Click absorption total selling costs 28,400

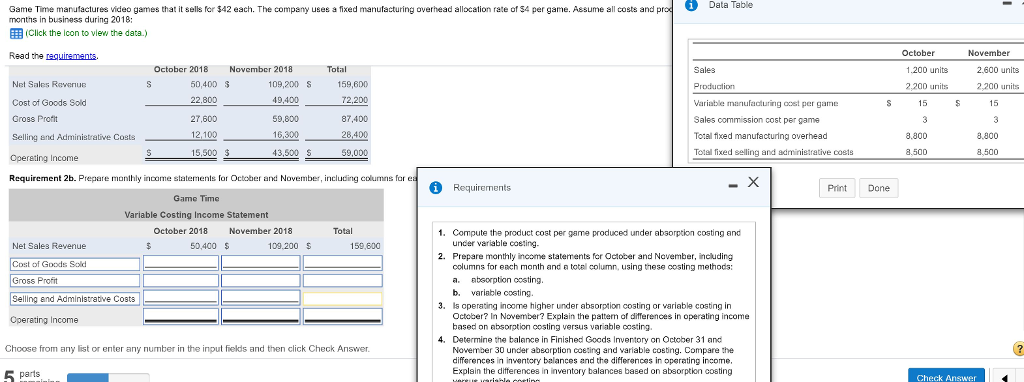[x=355, y=134]
